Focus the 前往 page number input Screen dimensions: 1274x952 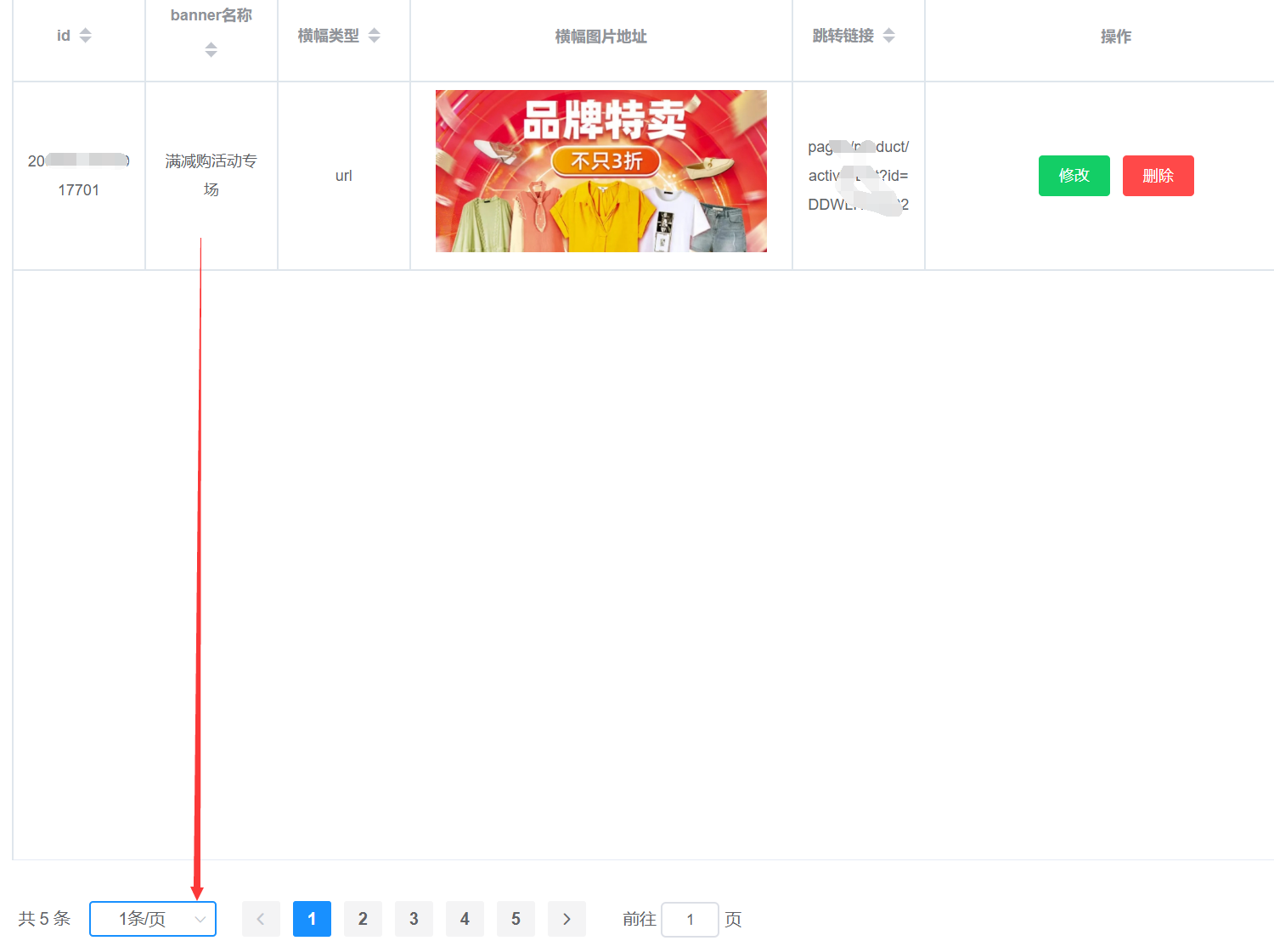coord(690,920)
